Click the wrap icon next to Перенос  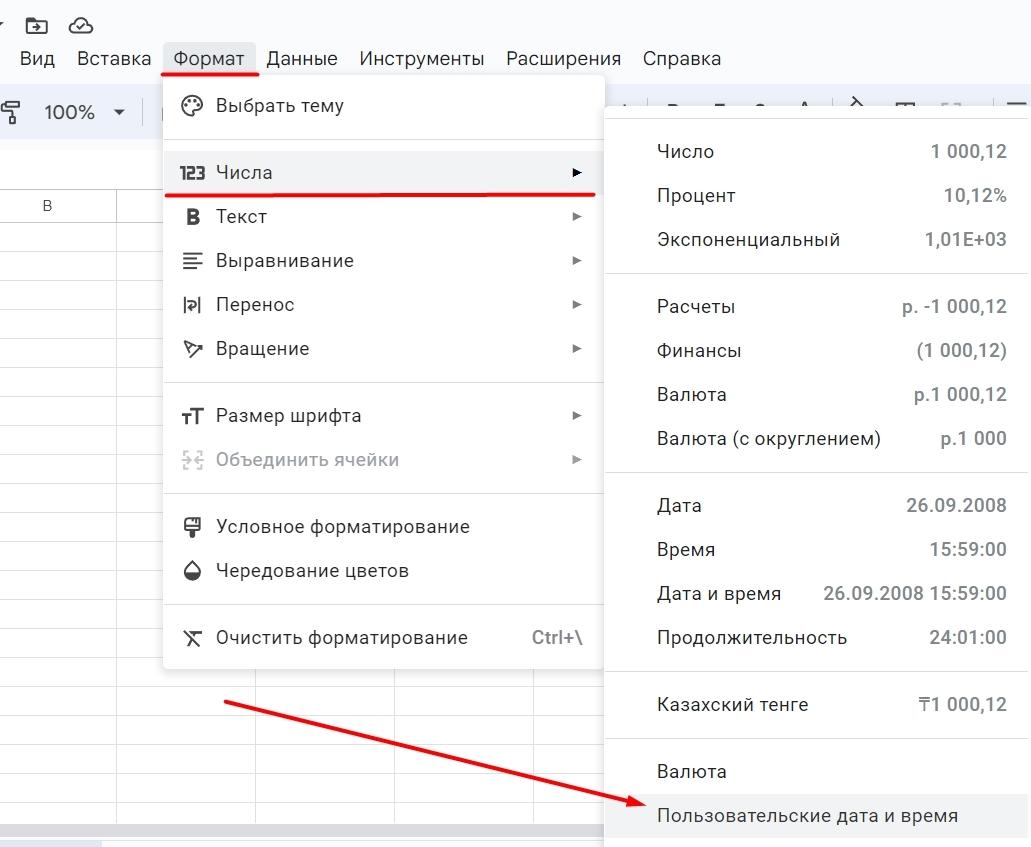191,305
